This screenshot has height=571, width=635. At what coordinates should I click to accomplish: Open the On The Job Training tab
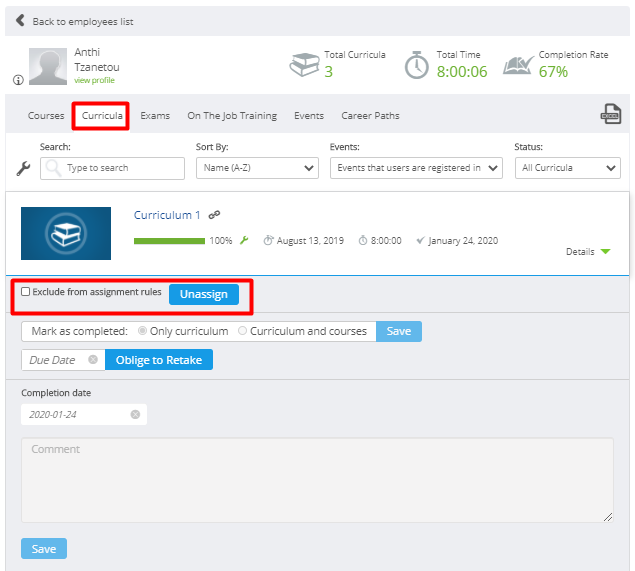pos(232,115)
